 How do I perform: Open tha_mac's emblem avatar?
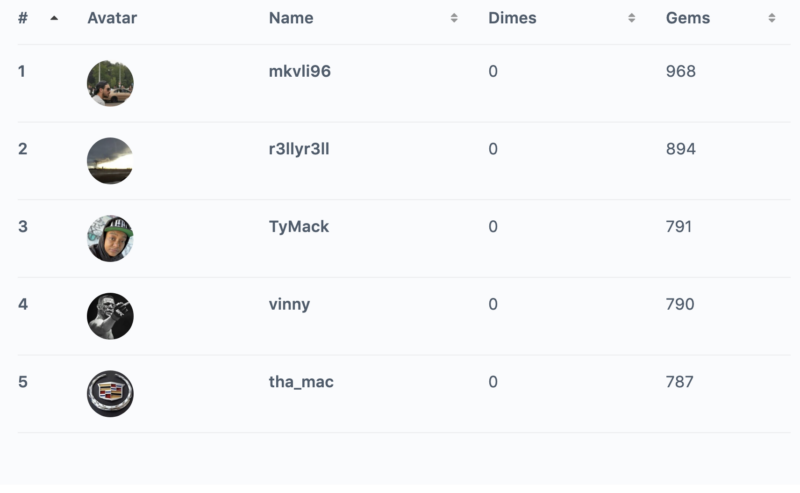[110, 393]
